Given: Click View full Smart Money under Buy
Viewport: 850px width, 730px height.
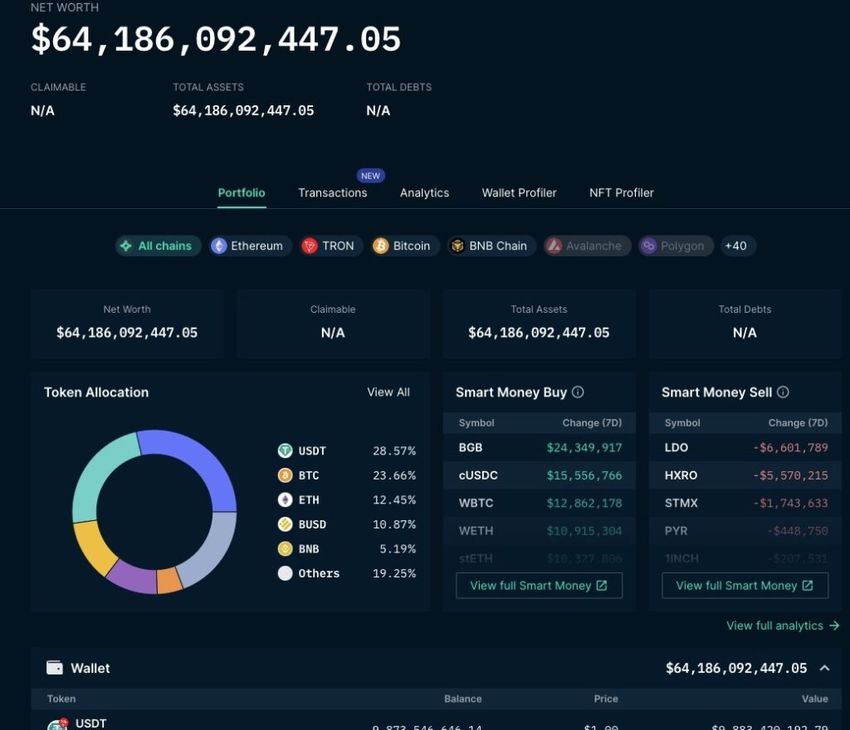Looking at the screenshot, I should (539, 585).
